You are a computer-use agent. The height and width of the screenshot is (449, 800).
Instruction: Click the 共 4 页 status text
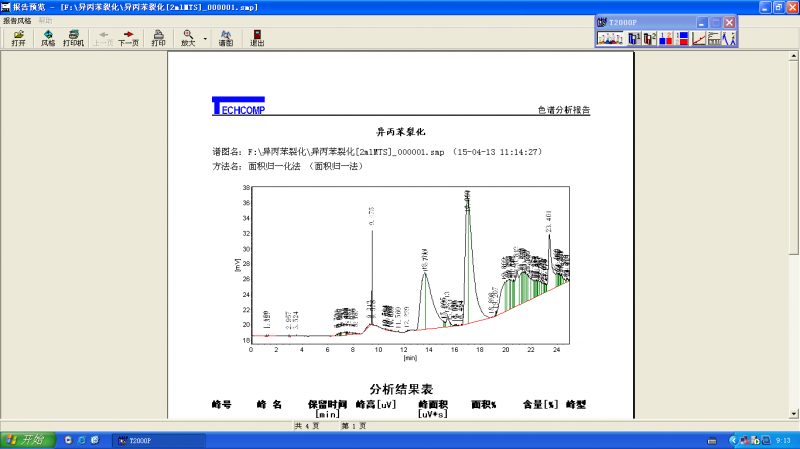point(307,426)
